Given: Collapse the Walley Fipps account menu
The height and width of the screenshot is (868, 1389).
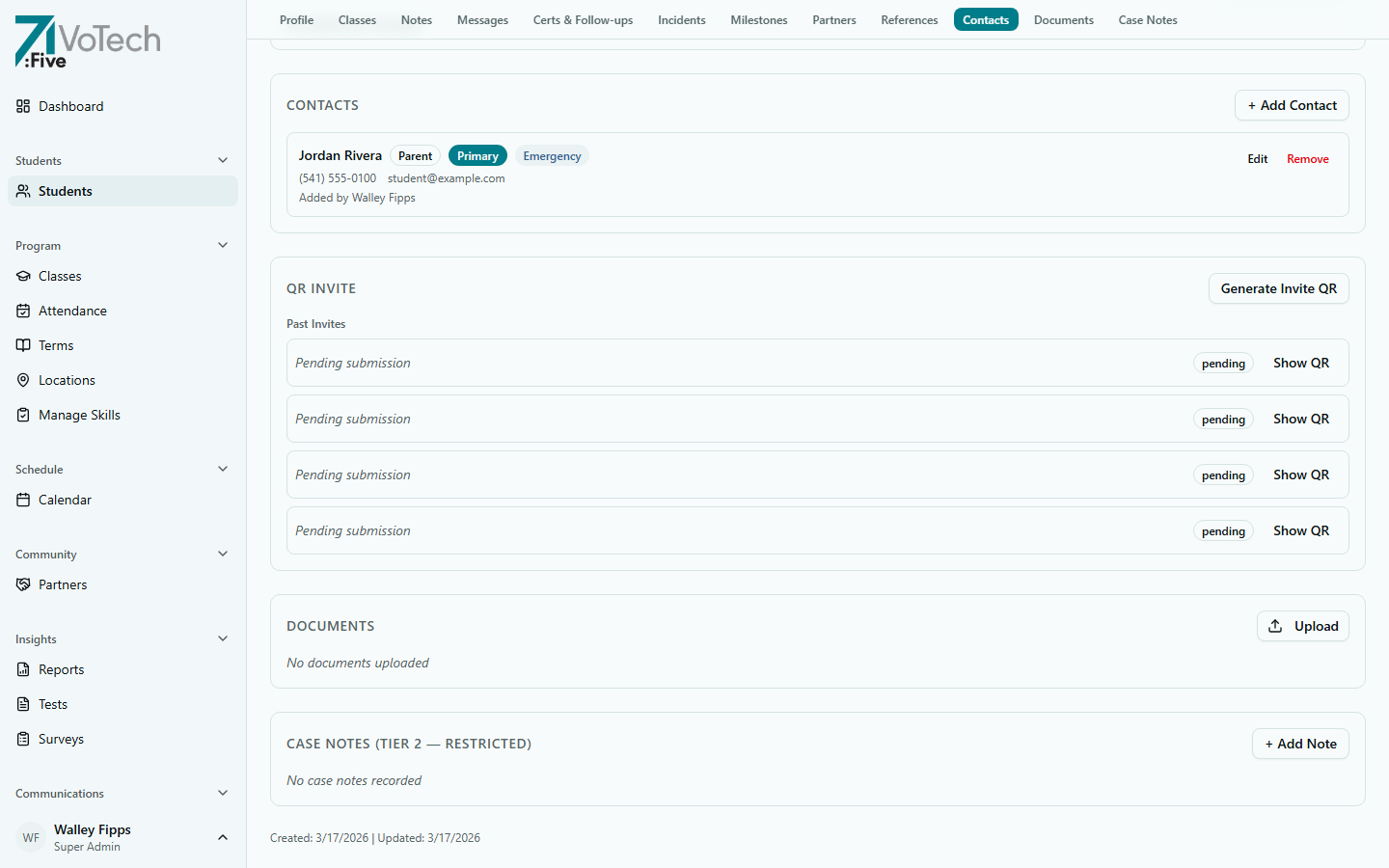Looking at the screenshot, I should coord(223,837).
